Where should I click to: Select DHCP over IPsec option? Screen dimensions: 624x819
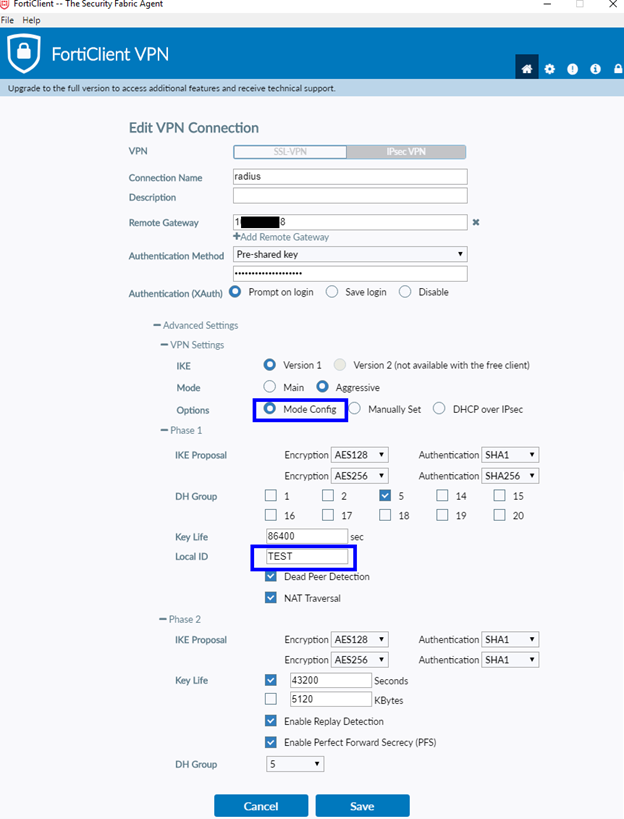point(439,409)
